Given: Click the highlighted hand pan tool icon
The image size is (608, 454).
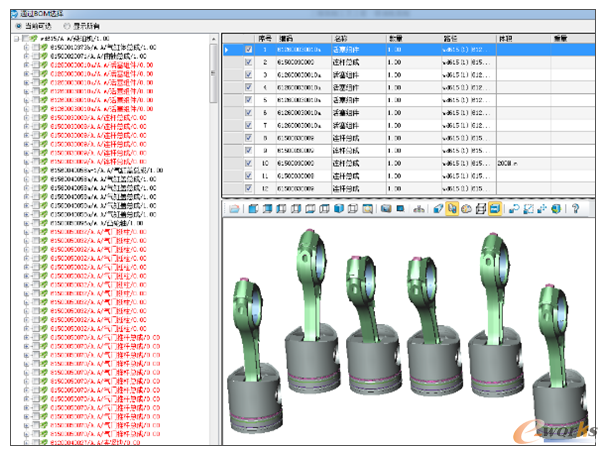Looking at the screenshot, I should [x=453, y=209].
